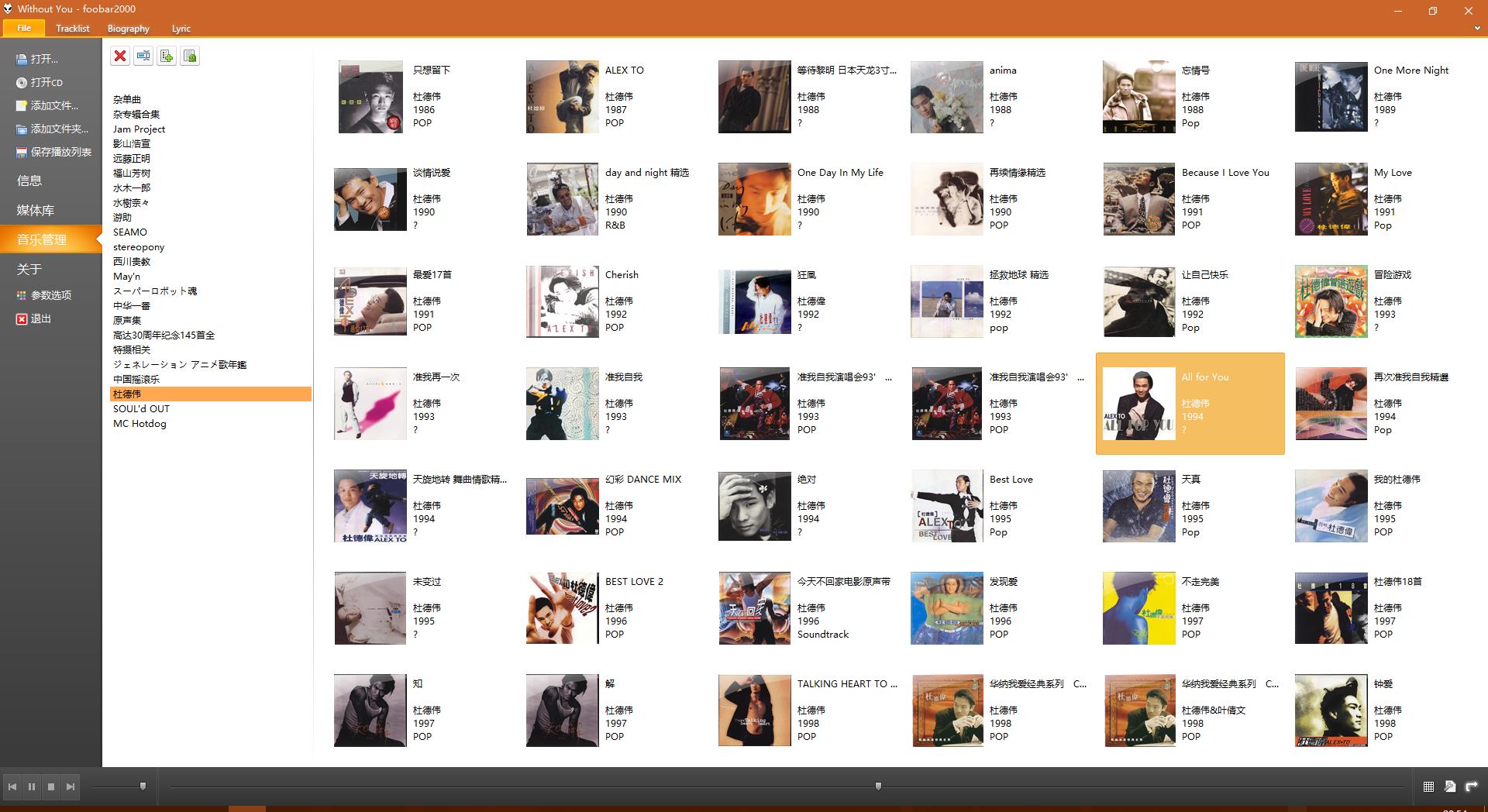Stop playback with the stop button
The height and width of the screenshot is (812, 1488).
(x=51, y=786)
